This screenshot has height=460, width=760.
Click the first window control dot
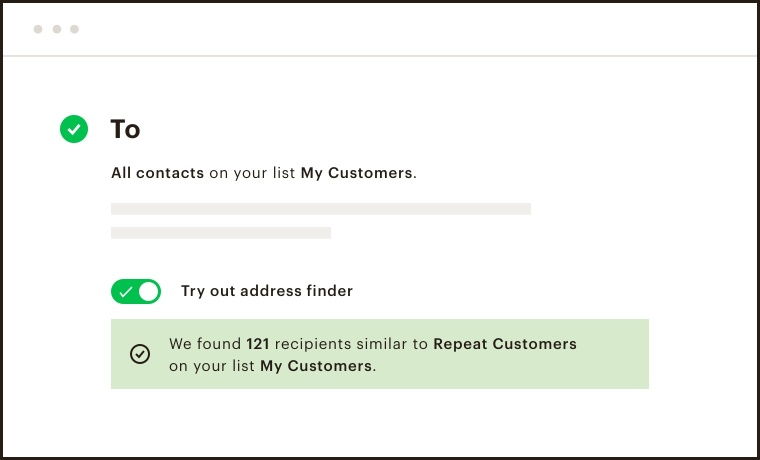(x=38, y=29)
